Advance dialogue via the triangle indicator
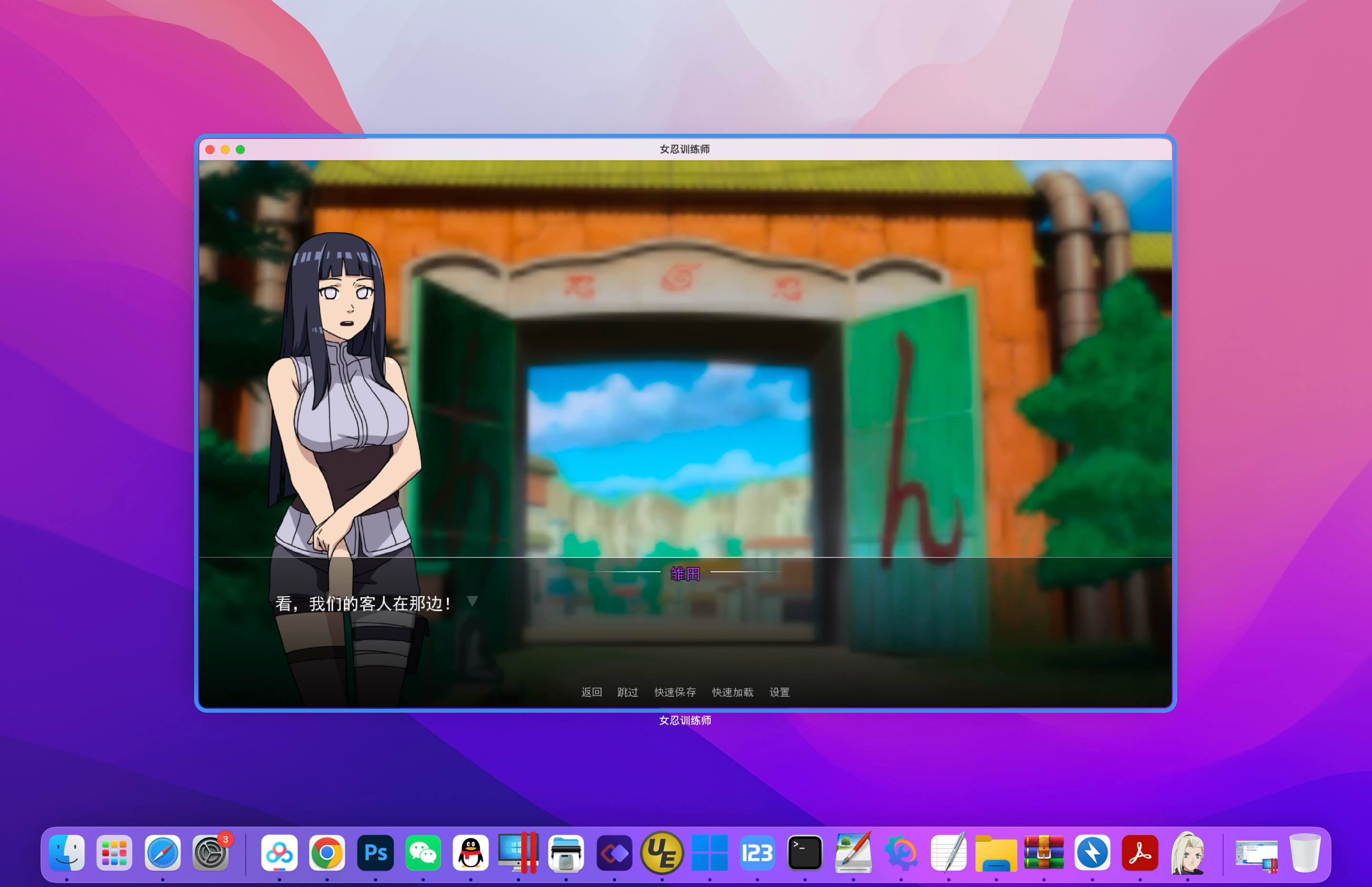The image size is (1372, 887). 472,601
